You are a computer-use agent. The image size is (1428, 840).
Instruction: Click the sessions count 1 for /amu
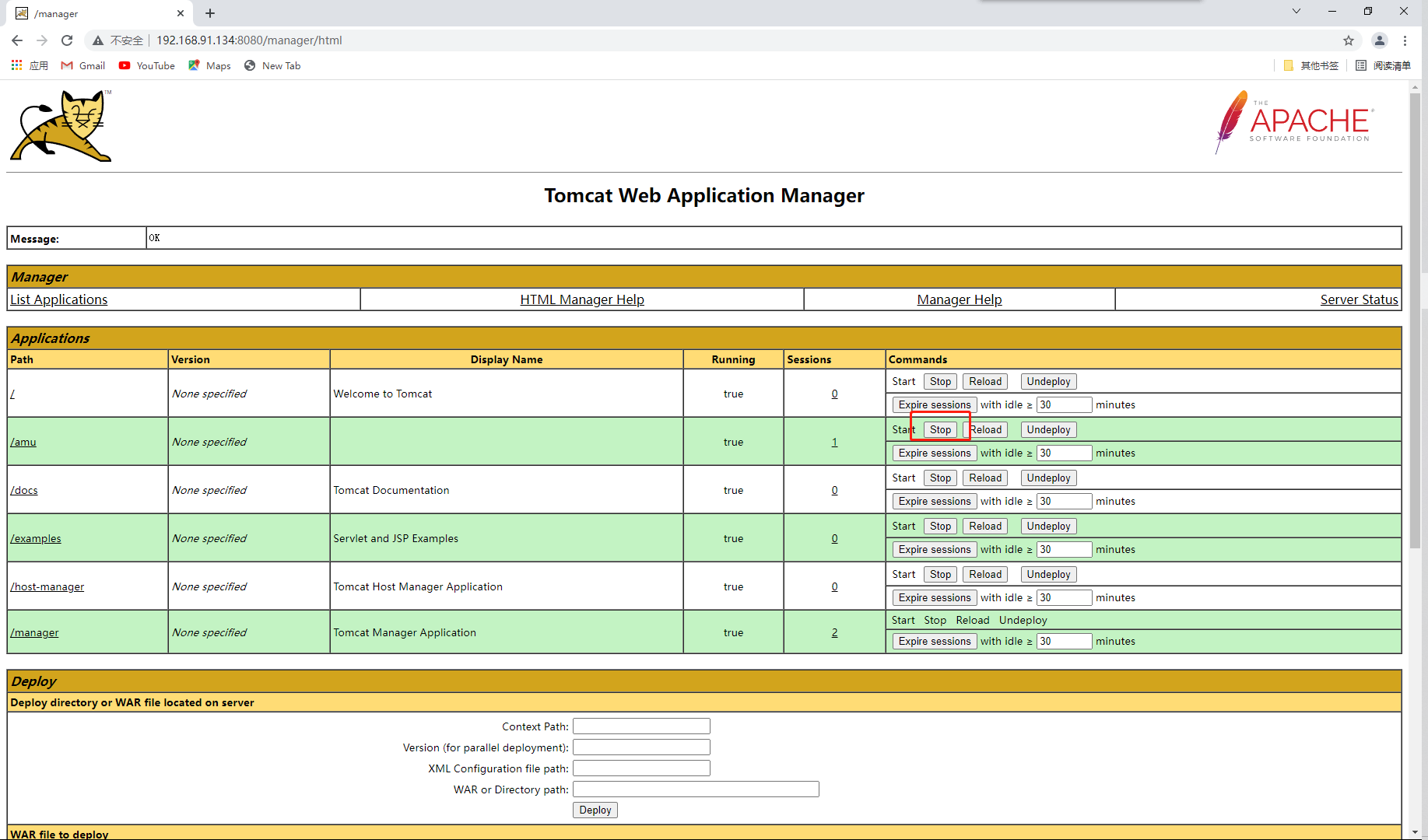(834, 442)
